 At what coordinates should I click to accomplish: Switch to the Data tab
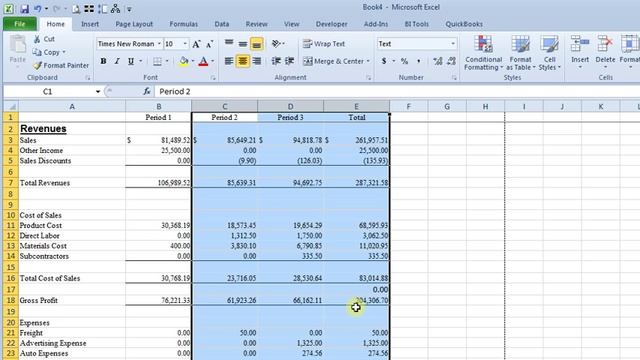pos(222,24)
